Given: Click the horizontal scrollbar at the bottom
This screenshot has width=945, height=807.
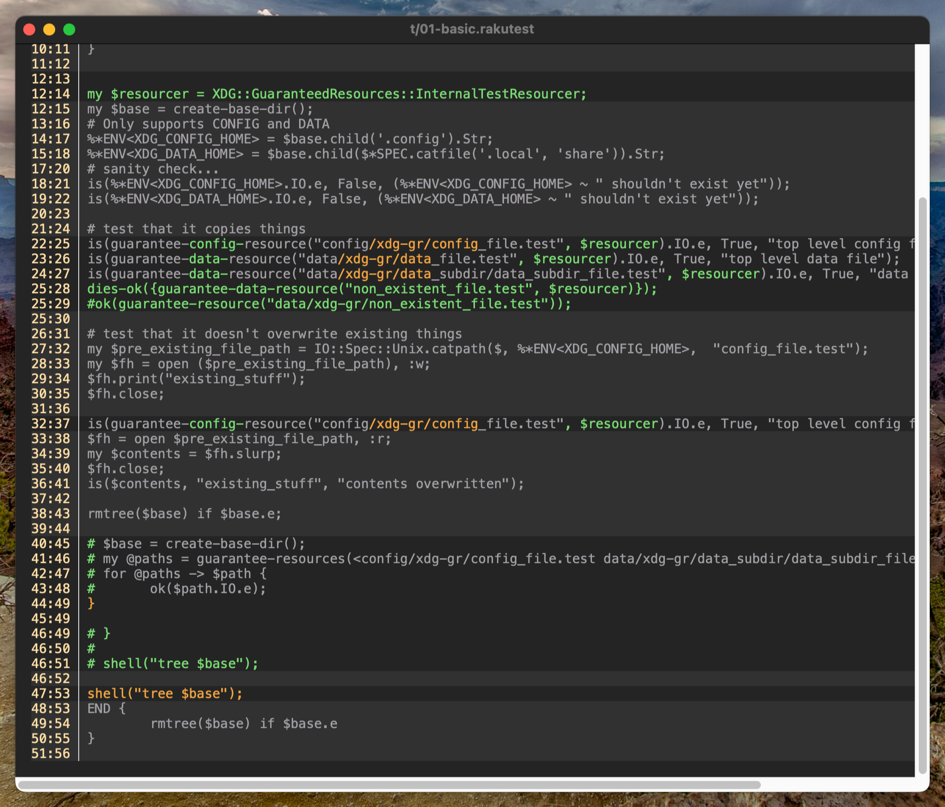Looking at the screenshot, I should pyautogui.click(x=390, y=784).
